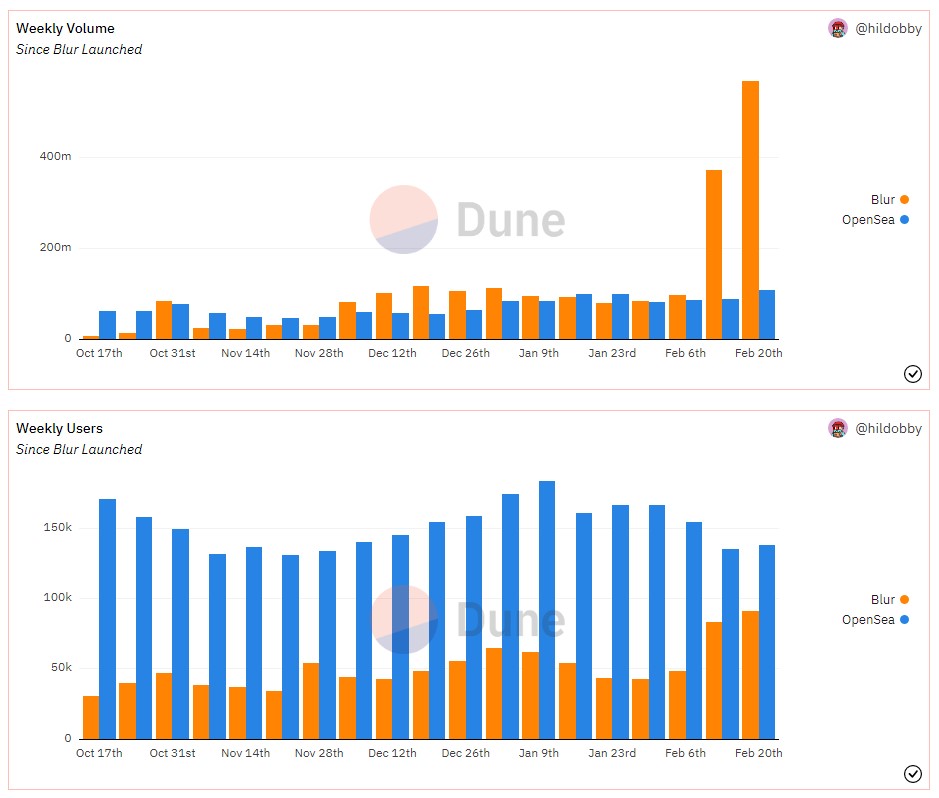Open @hildobby profile link on Weekly Volume
The width and height of the screenshot is (939, 798).
click(x=888, y=28)
